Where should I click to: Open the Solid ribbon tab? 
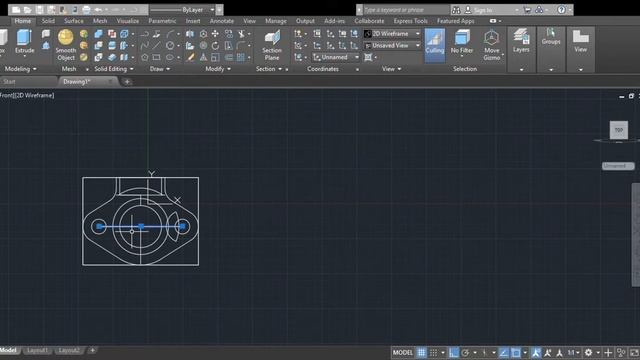(x=48, y=21)
